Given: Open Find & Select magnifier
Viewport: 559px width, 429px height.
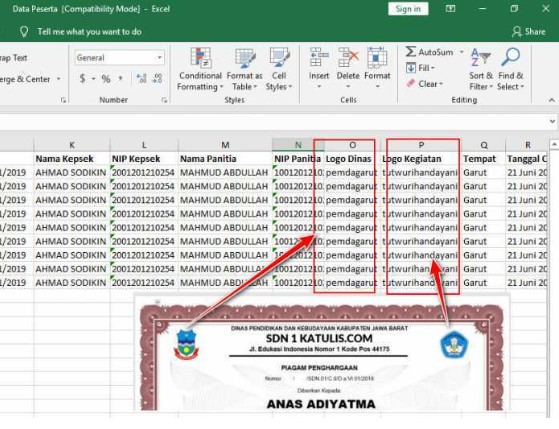Looking at the screenshot, I should coord(511,70).
